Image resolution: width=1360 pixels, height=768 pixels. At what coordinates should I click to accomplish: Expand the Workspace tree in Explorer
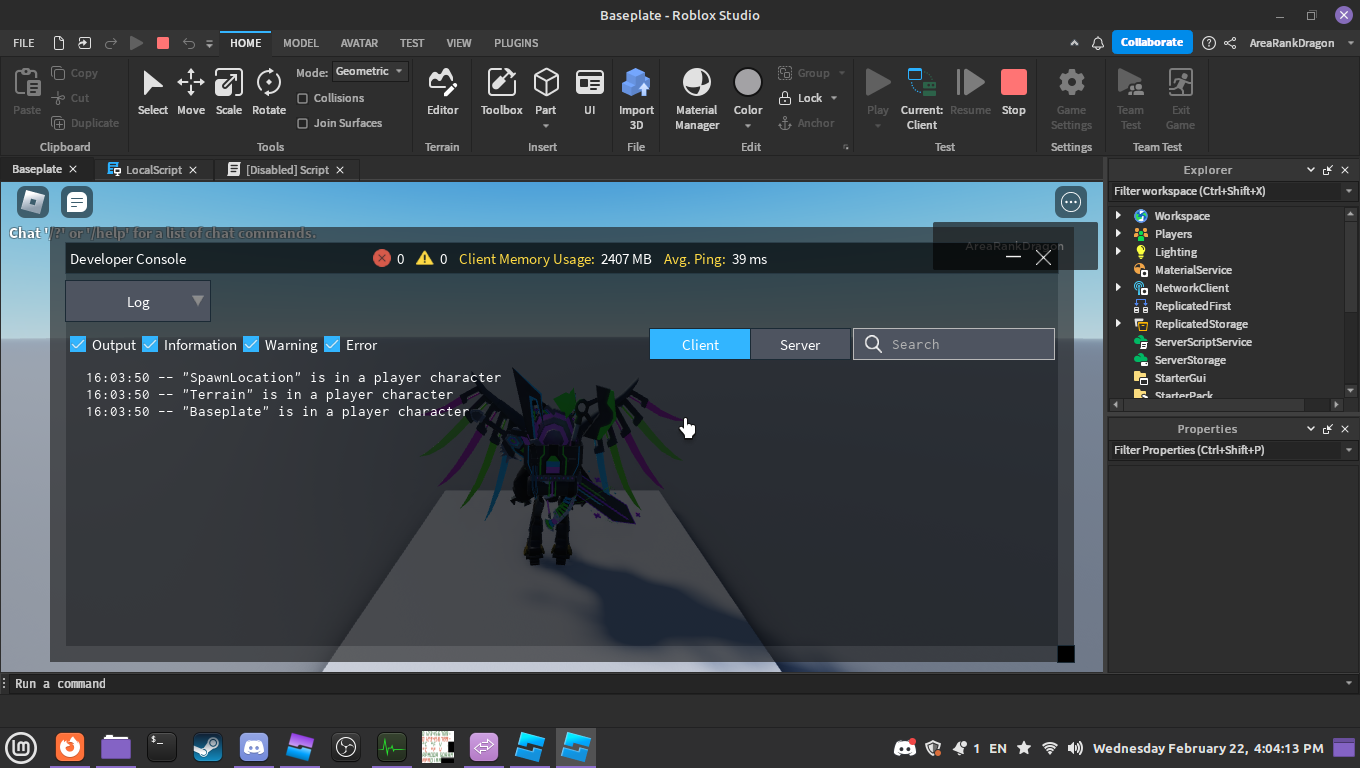(x=1118, y=215)
